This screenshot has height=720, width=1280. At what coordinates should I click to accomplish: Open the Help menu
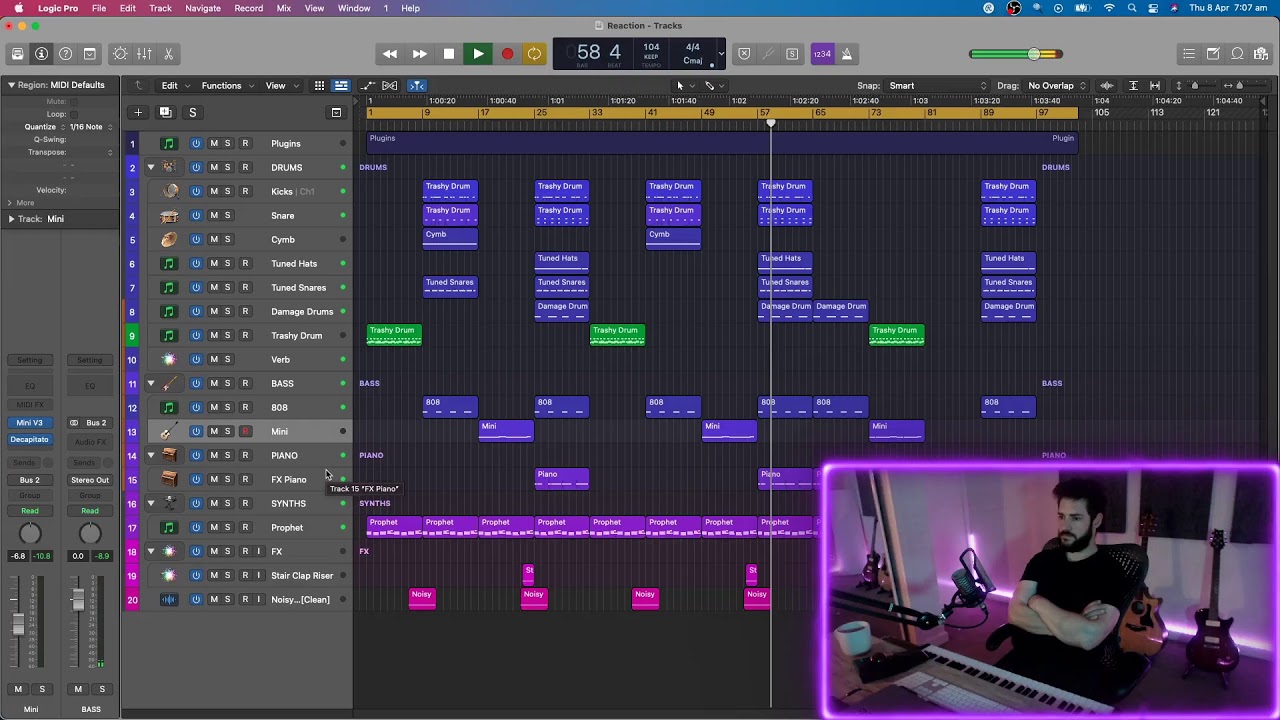(410, 8)
